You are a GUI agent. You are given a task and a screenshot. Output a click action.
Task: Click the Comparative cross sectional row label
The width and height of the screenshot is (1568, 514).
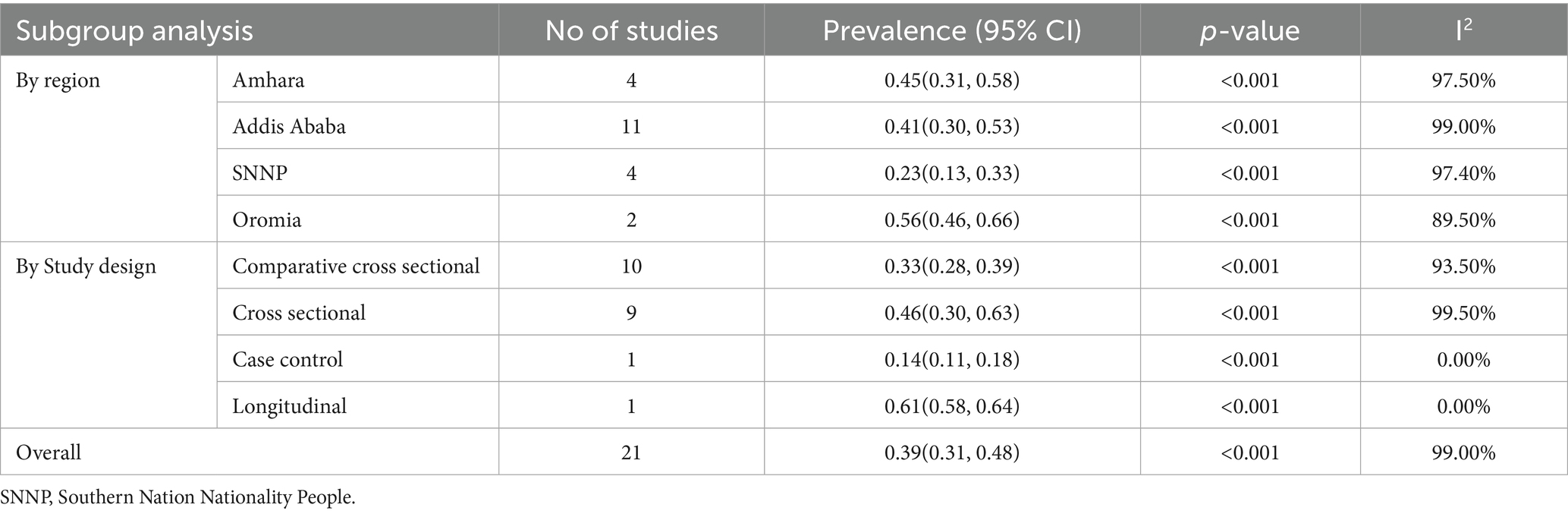coord(356,266)
